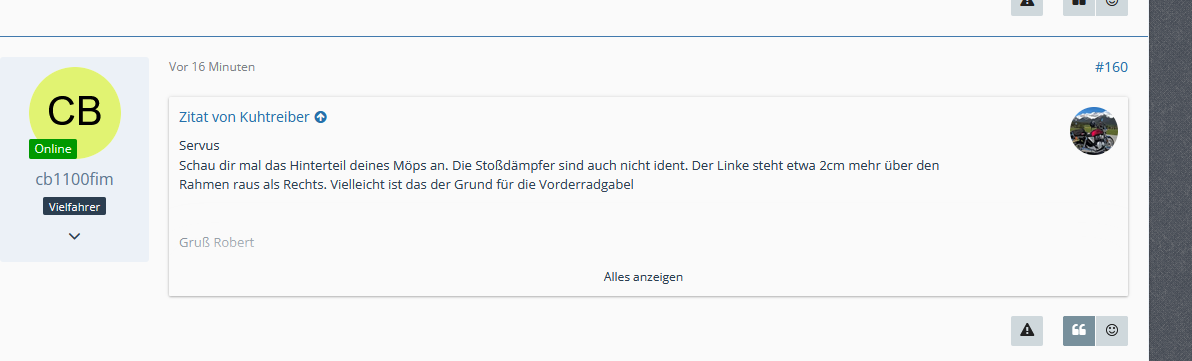Click the quote icon of the previous post
1192x361 pixels.
point(1079,5)
